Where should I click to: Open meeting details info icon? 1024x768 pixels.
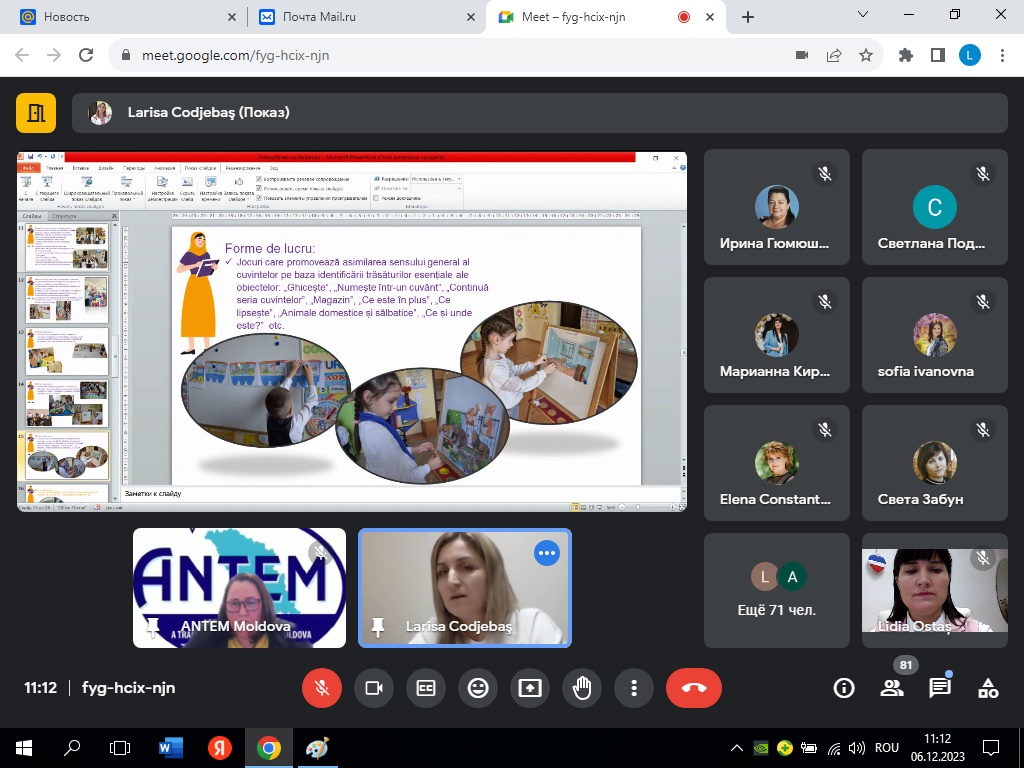(844, 688)
